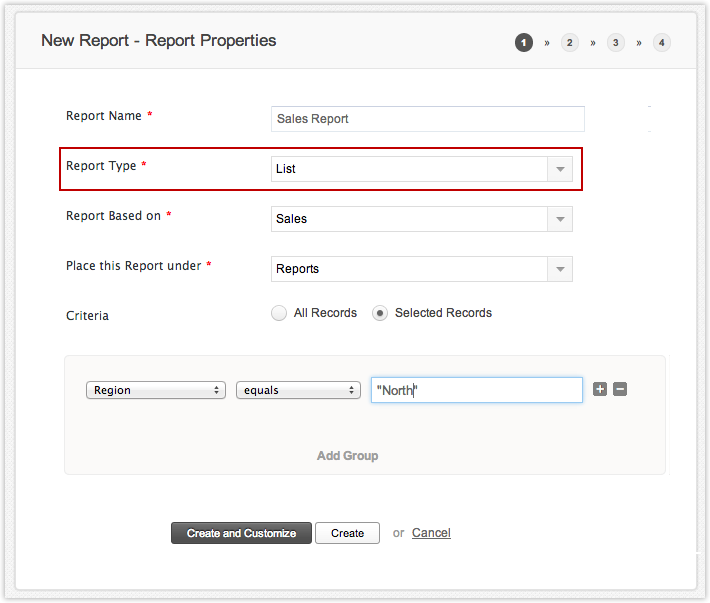Click the minus icon to remove criteria row
This screenshot has height=603, width=710.
pyautogui.click(x=620, y=389)
